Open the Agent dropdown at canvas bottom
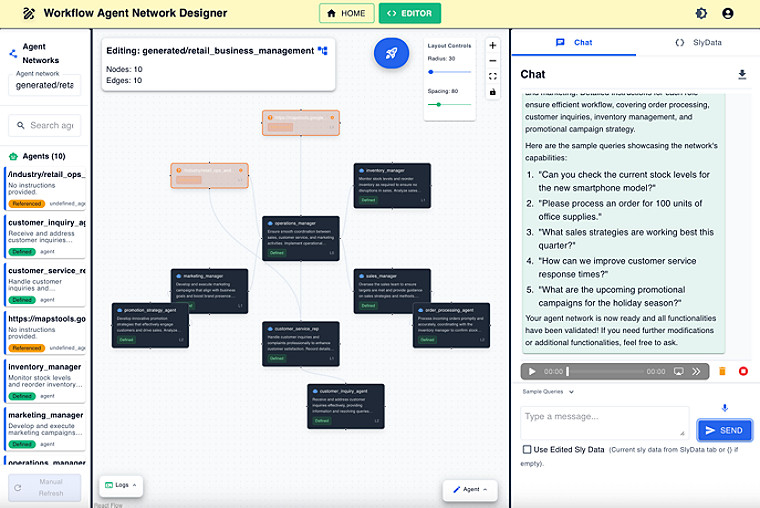This screenshot has height=508, width=760. 469,490
